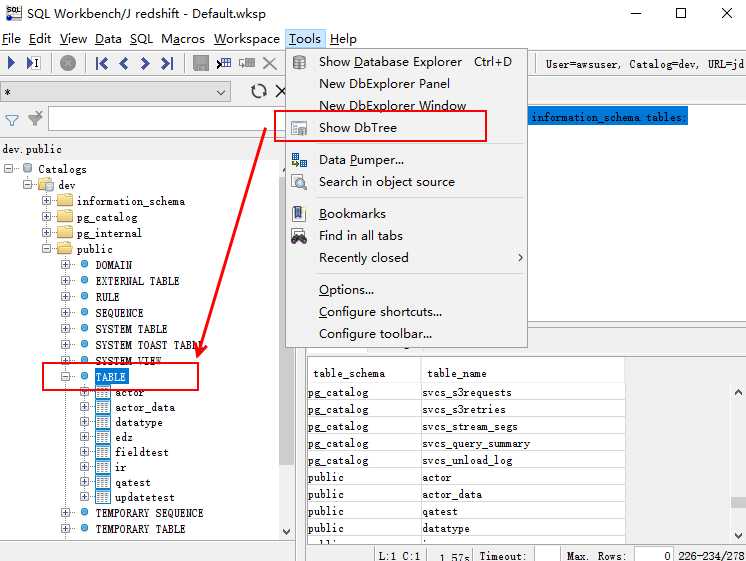Collapse the Catalogs root node

(x=8, y=168)
